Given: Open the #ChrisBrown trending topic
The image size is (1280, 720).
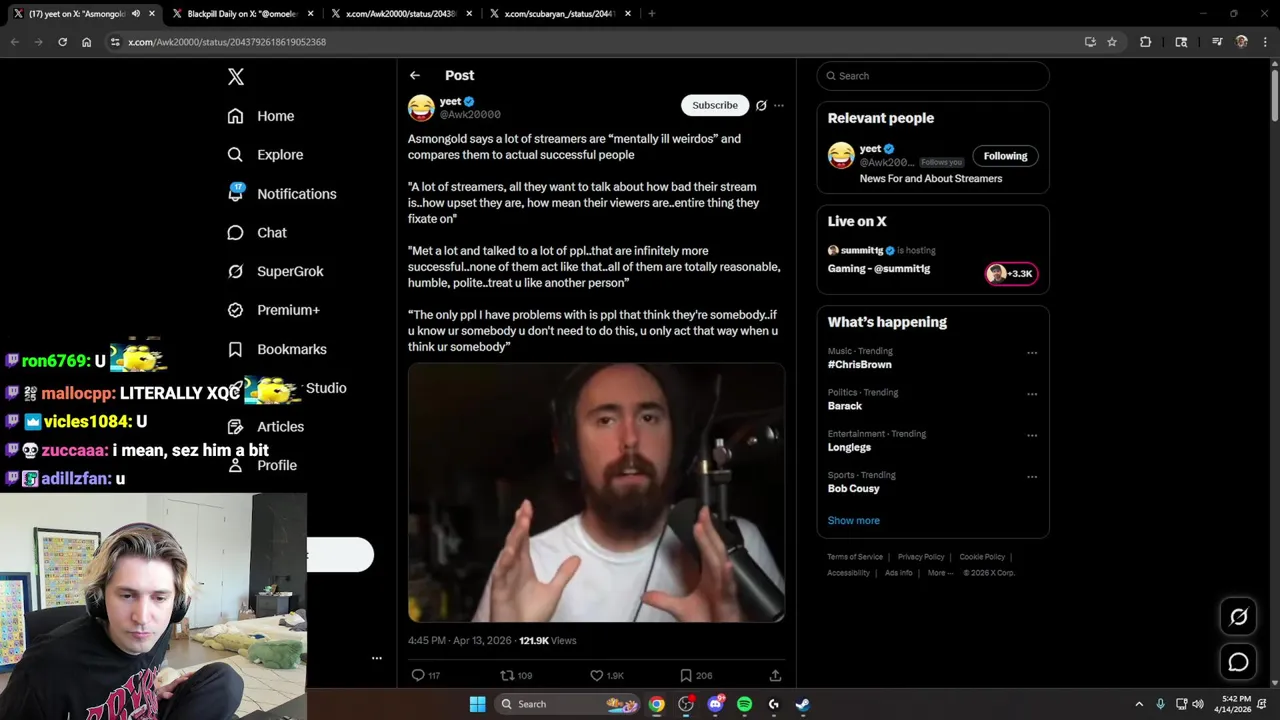Looking at the screenshot, I should click(860, 365).
